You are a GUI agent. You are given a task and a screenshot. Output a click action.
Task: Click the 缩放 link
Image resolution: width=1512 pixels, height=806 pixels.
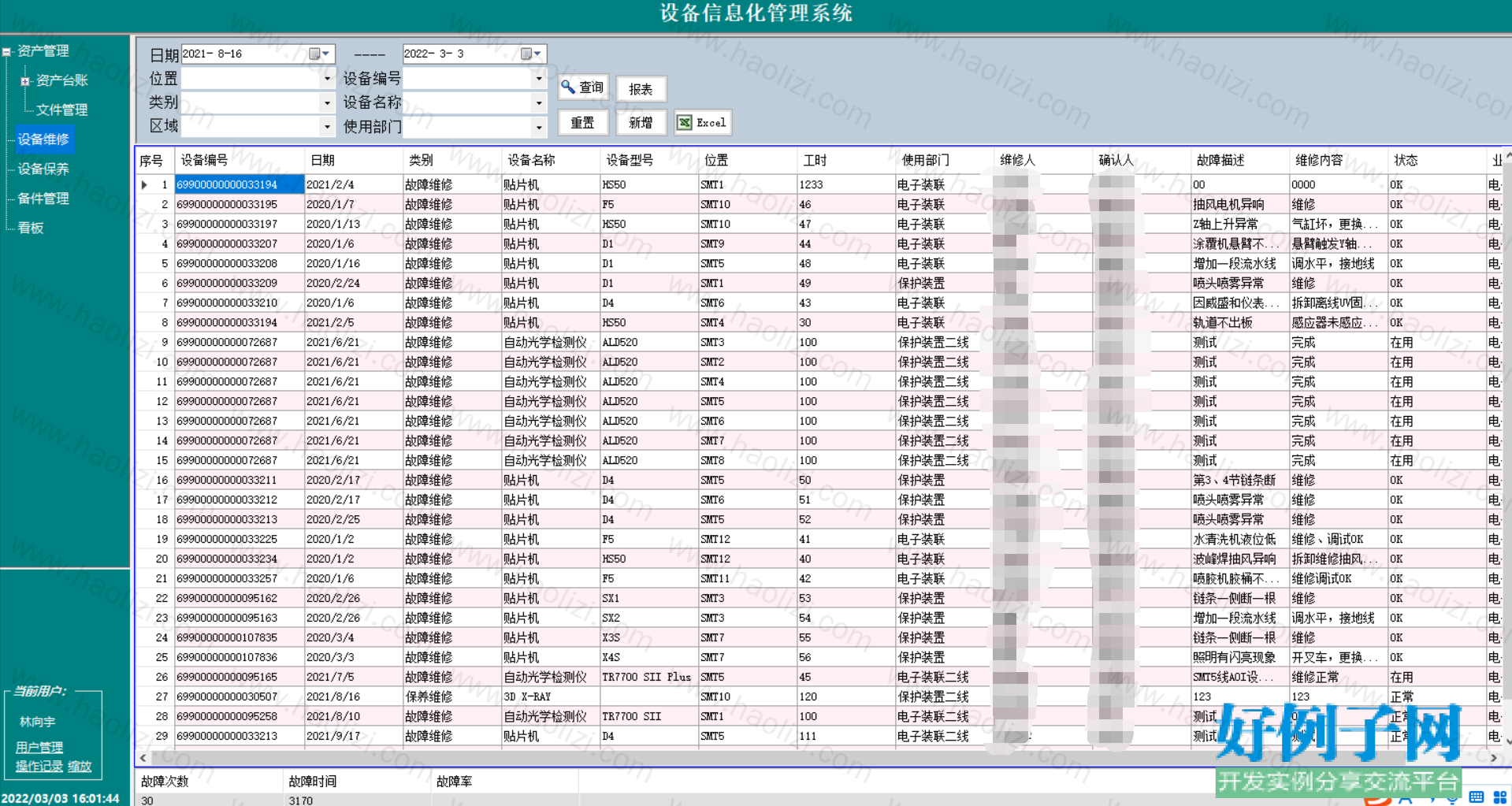tap(80, 766)
